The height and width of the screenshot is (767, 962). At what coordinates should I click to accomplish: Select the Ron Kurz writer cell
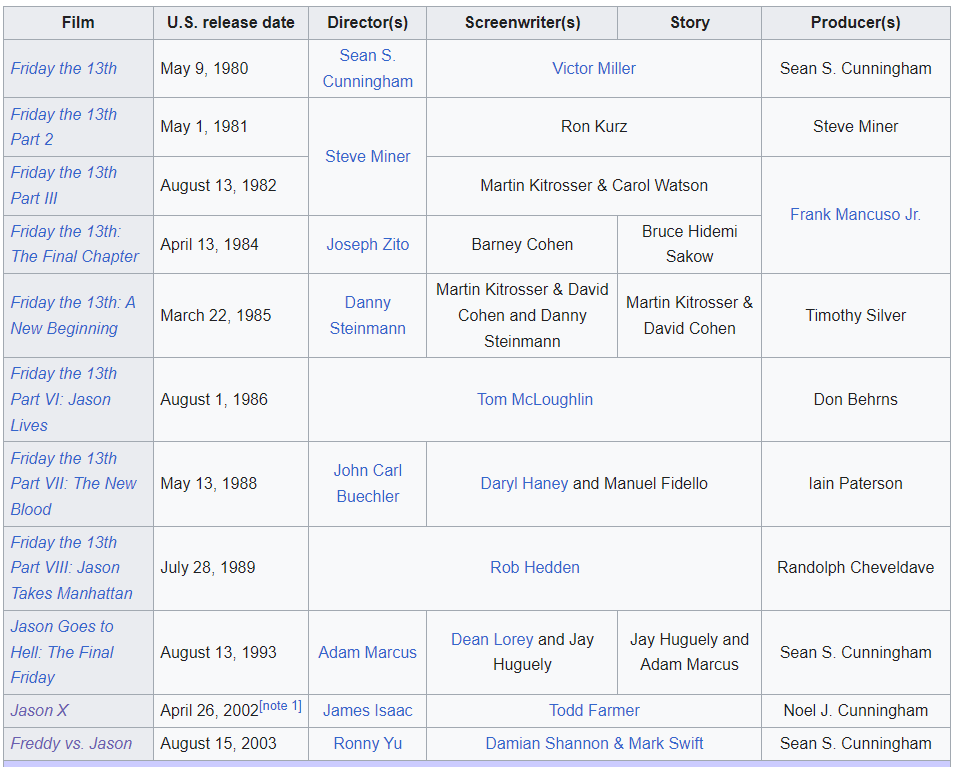click(594, 127)
